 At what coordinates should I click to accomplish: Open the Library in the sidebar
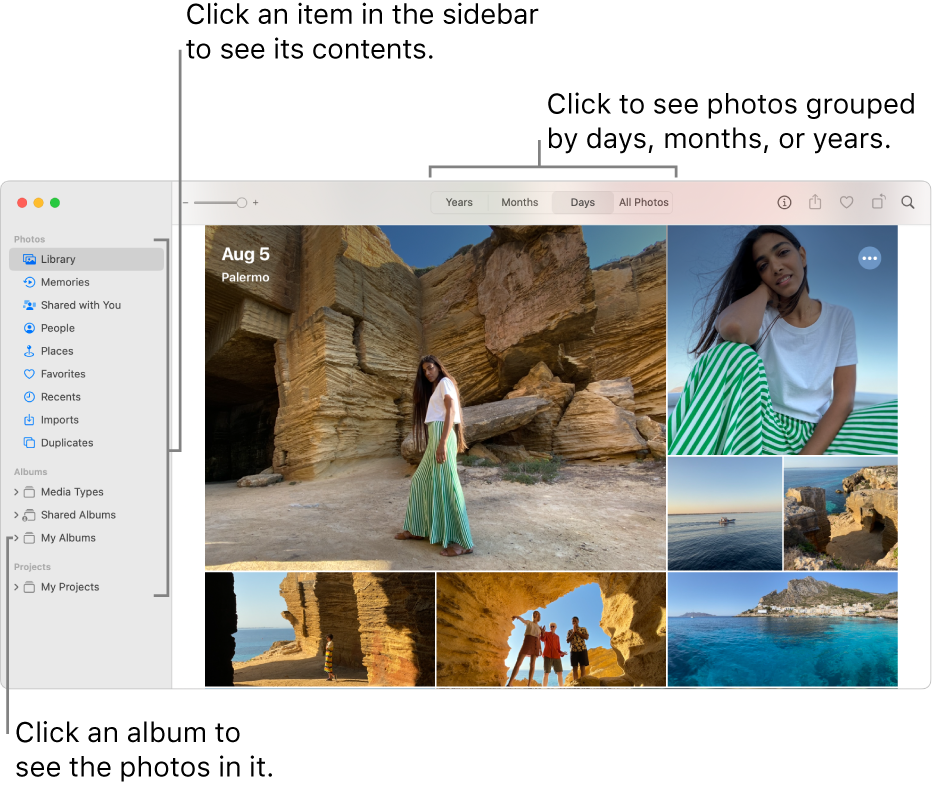coord(56,258)
